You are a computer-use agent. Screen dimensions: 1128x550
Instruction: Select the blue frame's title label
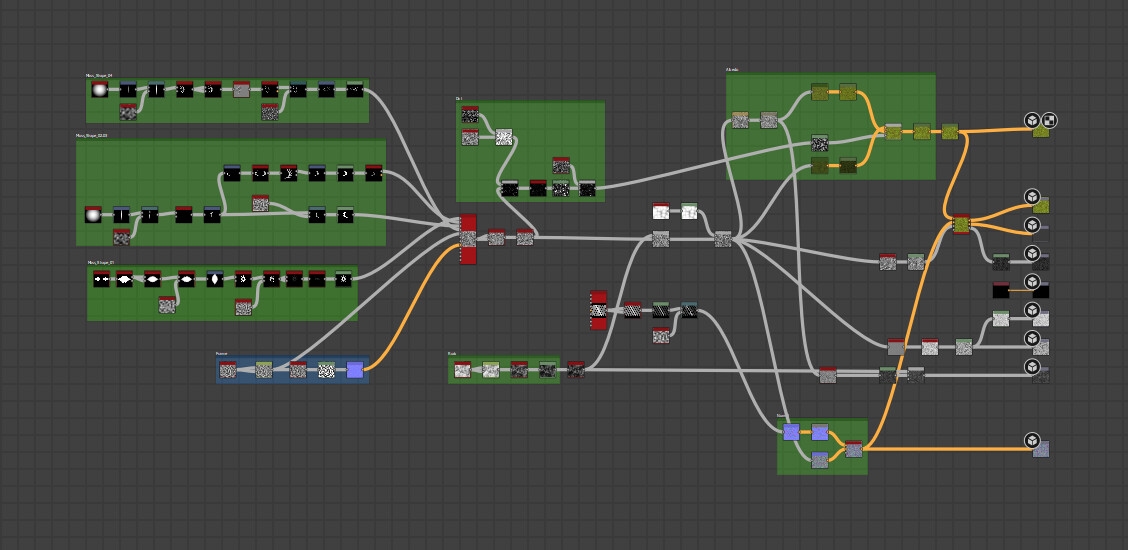(x=222, y=353)
